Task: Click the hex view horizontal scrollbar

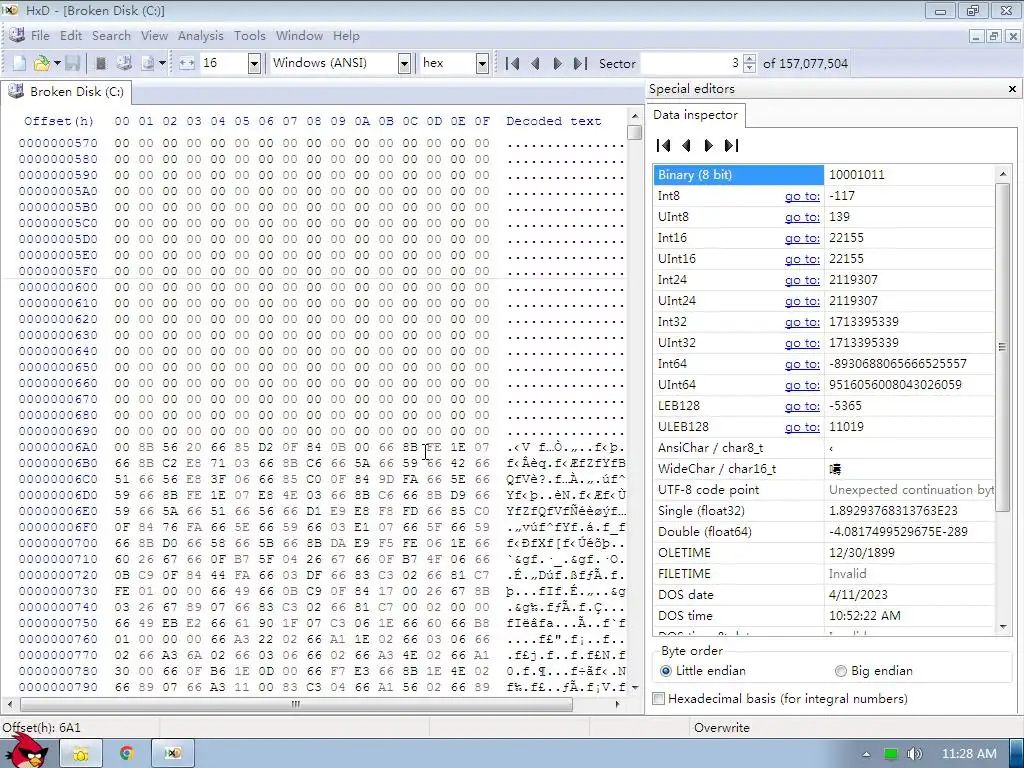Action: tap(296, 704)
